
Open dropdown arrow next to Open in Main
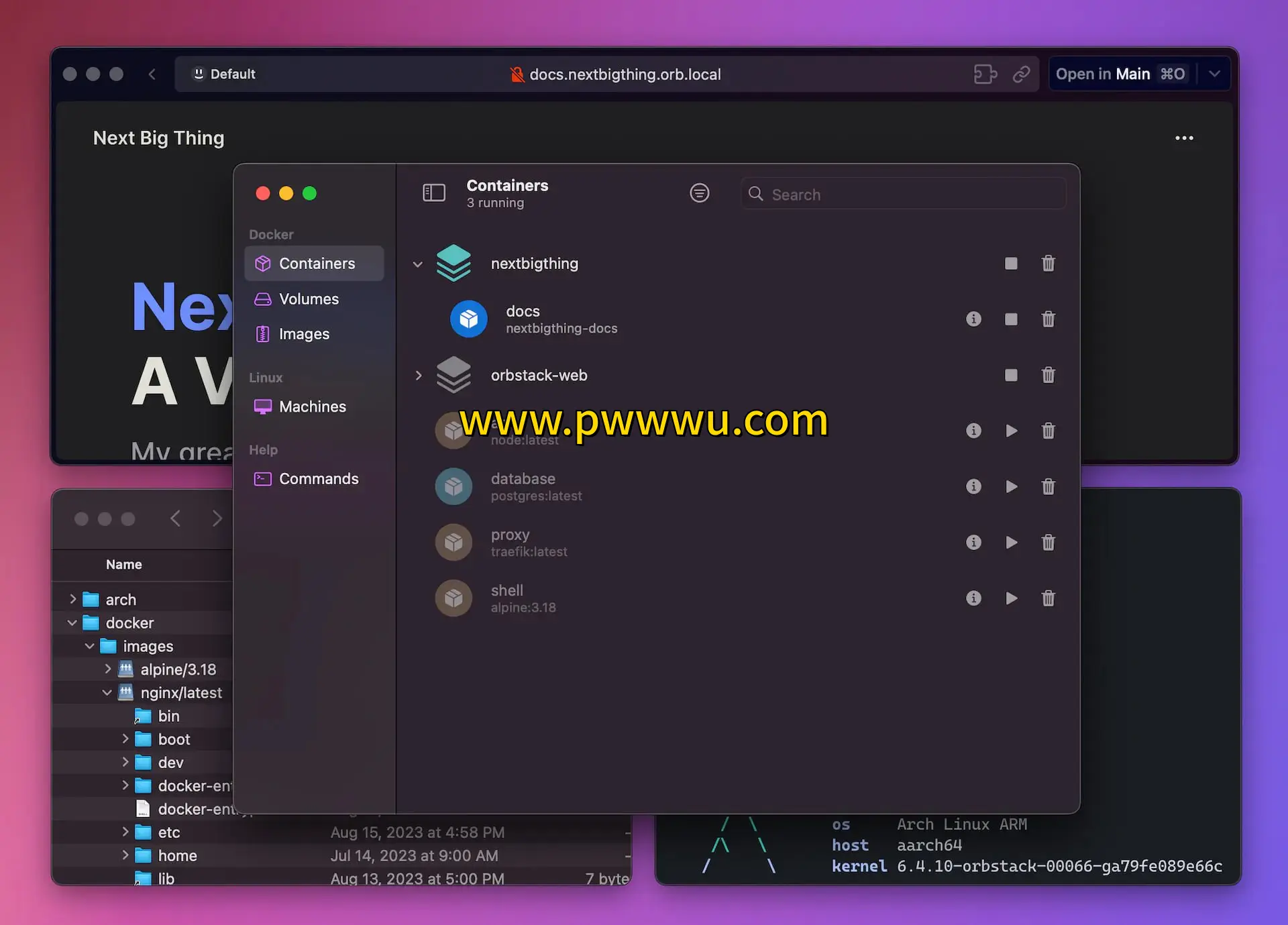tap(1214, 74)
